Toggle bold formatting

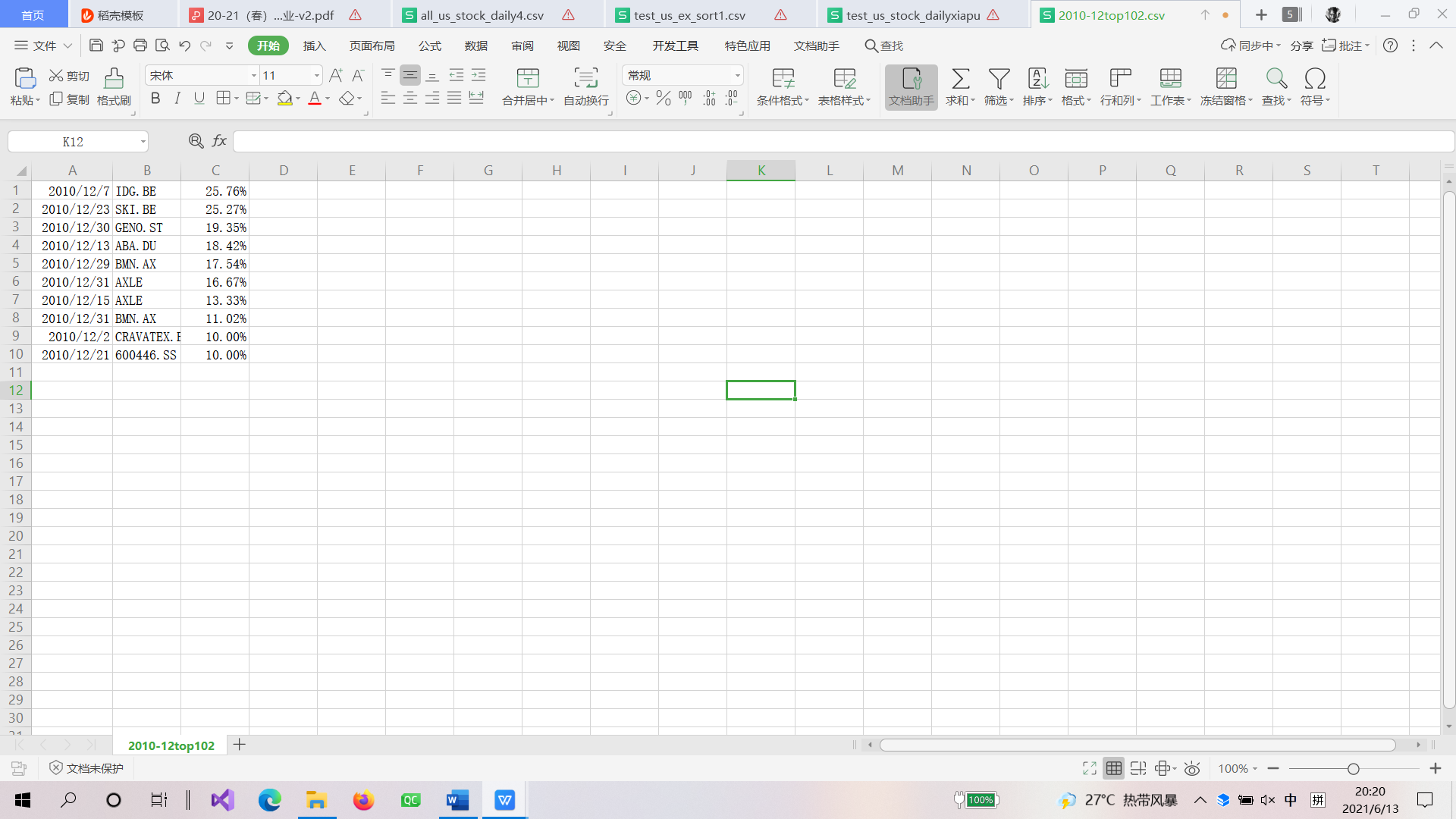155,98
